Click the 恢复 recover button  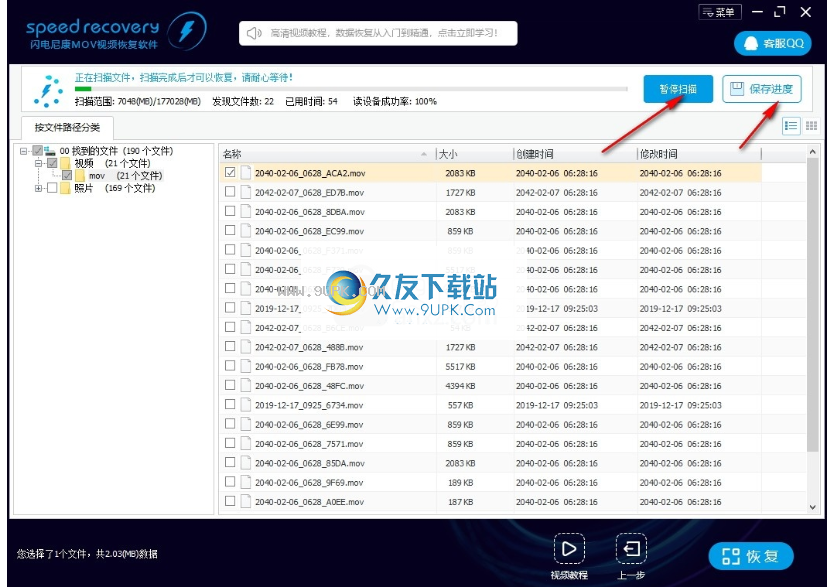coord(751,556)
